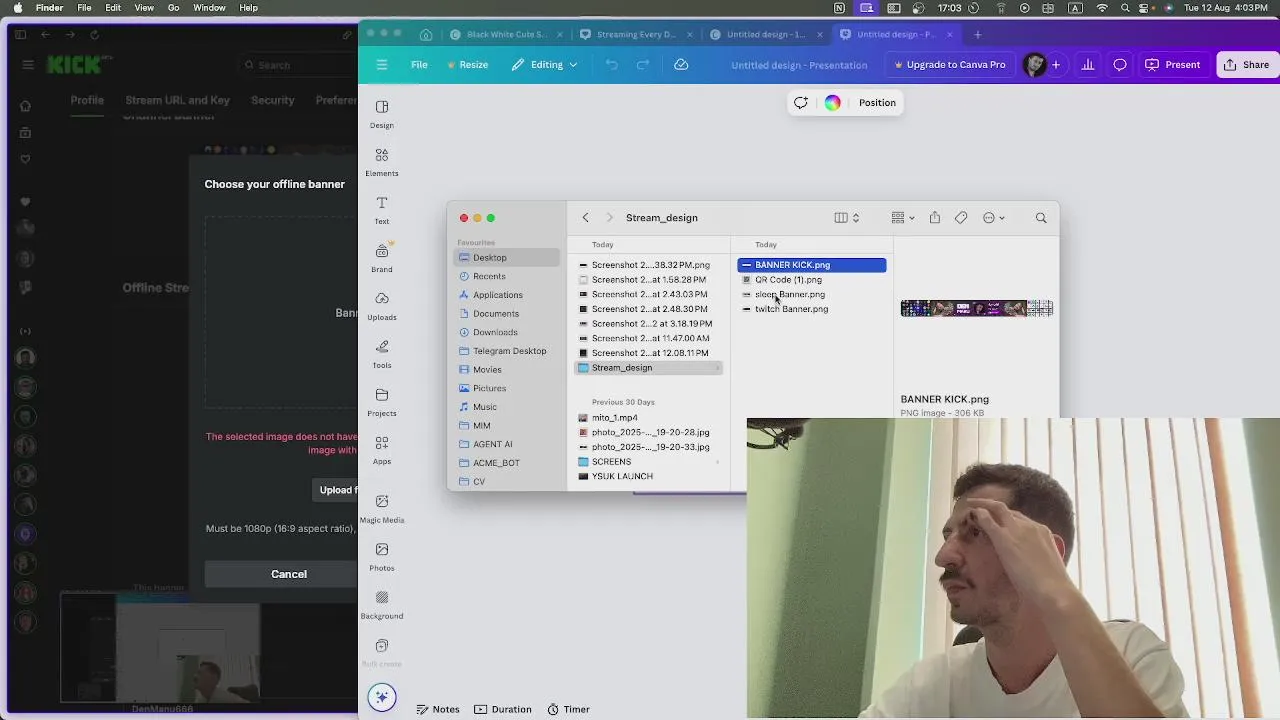Image resolution: width=1280 pixels, height=720 pixels.
Task: Click the plus icon beside profile avatar
Action: [x=1055, y=65]
